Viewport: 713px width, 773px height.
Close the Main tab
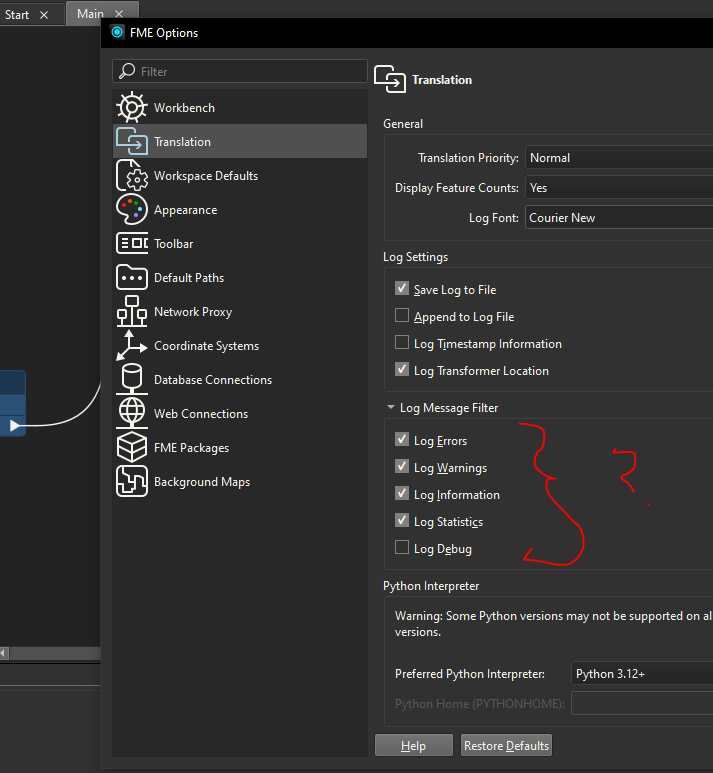click(119, 14)
